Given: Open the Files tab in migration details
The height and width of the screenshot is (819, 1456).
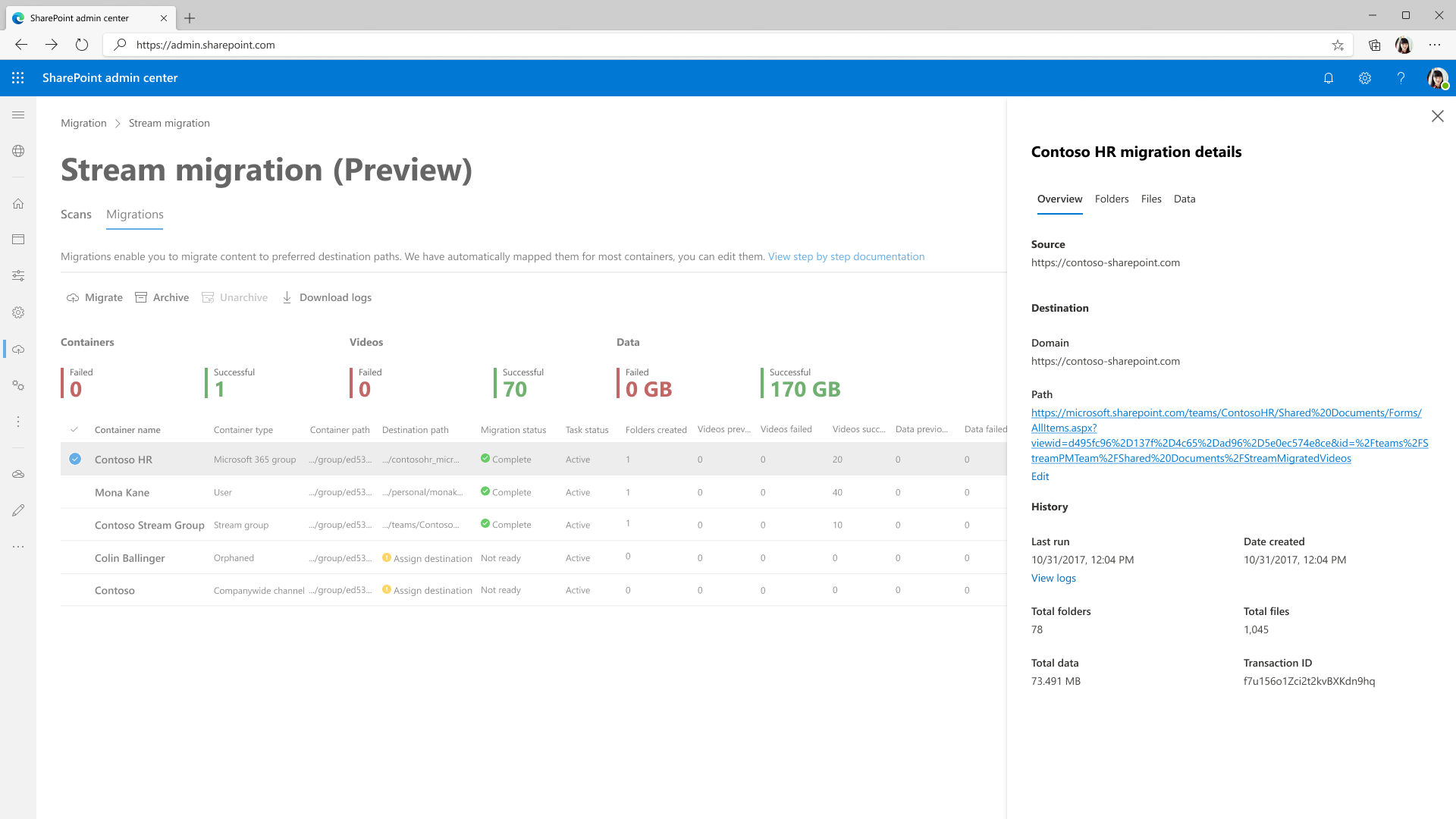Looking at the screenshot, I should [1151, 198].
